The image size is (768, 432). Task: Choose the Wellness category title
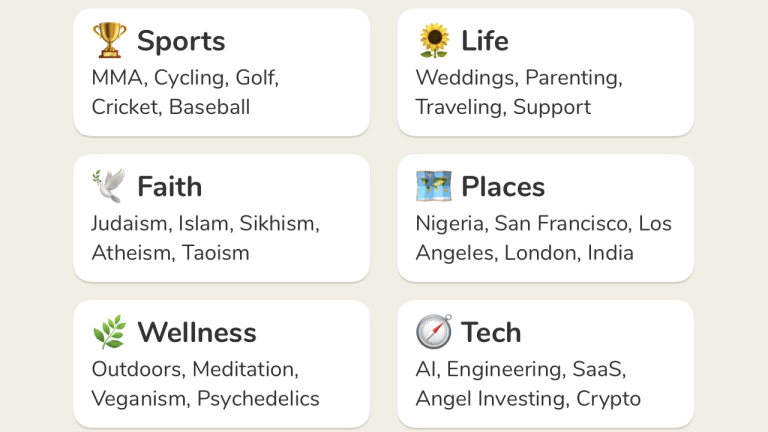tap(197, 333)
